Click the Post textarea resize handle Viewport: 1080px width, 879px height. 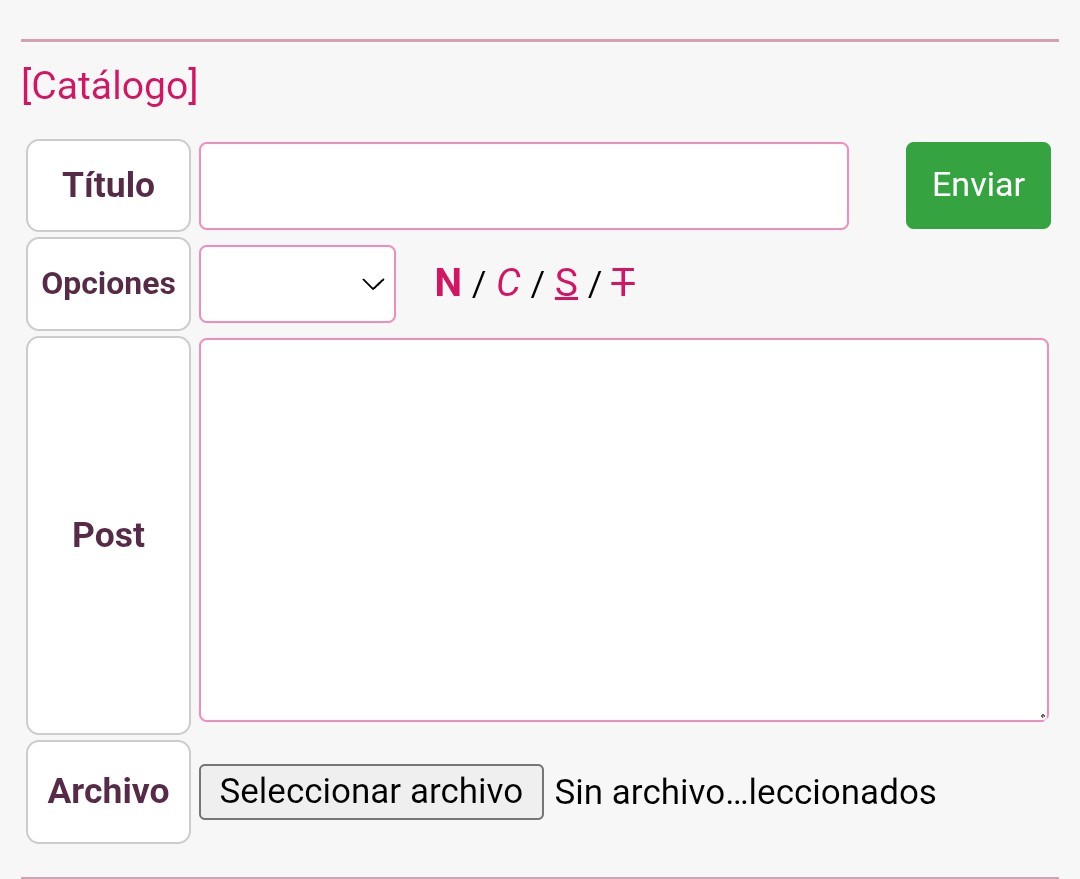tap(1042, 715)
